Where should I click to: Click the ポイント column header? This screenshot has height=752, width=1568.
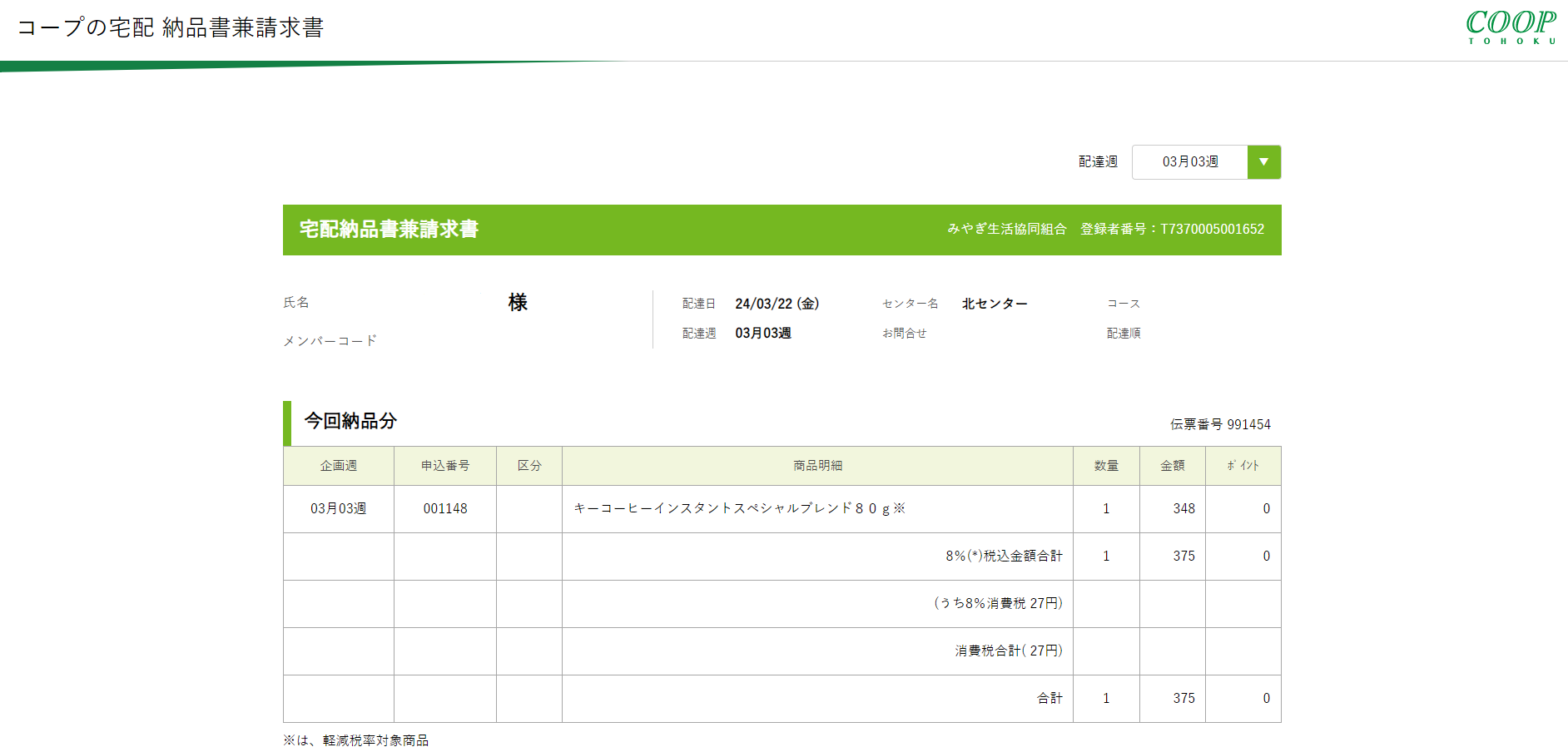(1243, 466)
